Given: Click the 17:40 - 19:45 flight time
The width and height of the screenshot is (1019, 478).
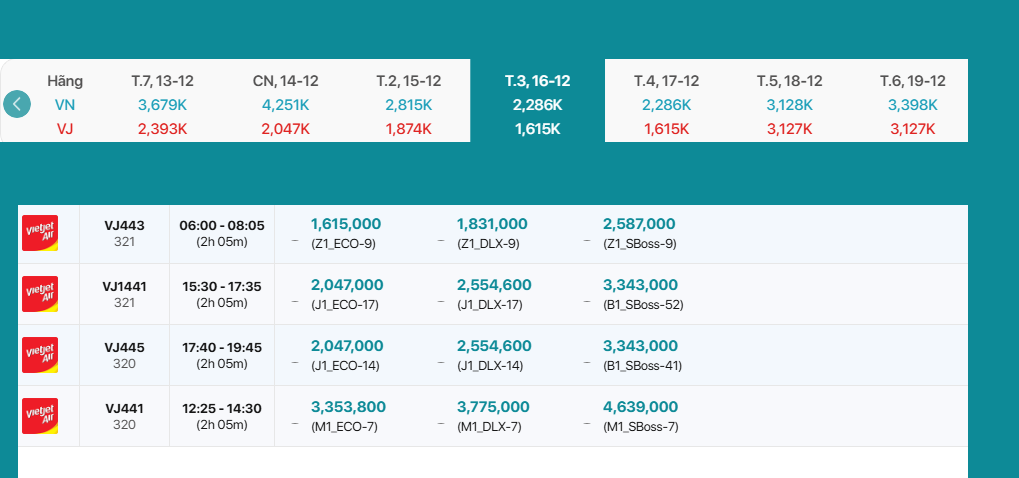Looking at the screenshot, I should [221, 347].
